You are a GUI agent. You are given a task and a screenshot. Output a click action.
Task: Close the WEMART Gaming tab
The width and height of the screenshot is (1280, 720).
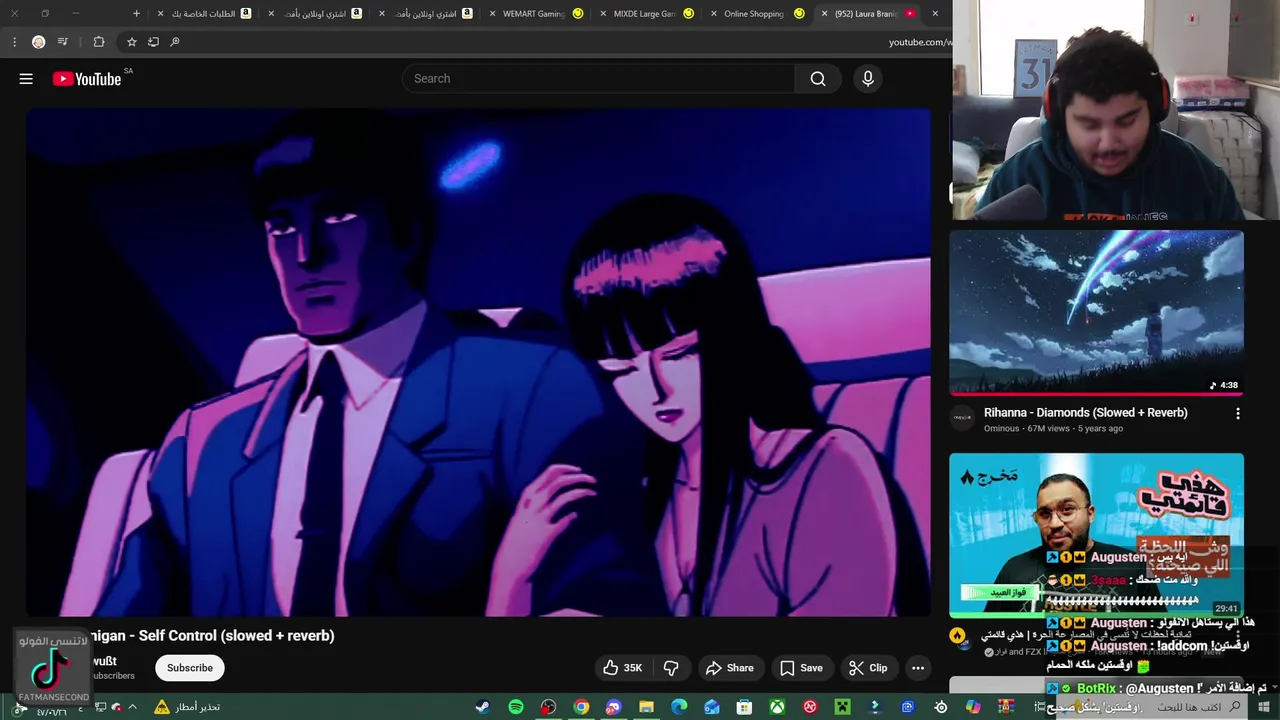tap(492, 14)
